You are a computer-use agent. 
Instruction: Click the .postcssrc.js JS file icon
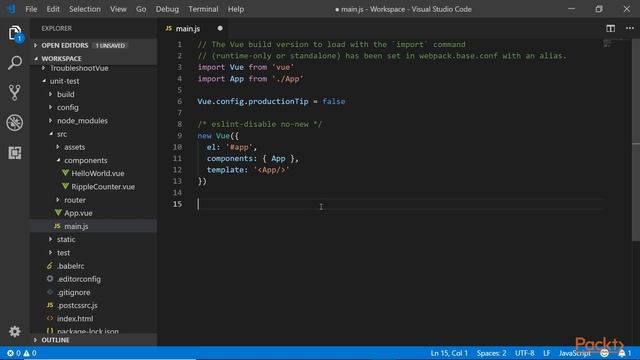(50, 305)
